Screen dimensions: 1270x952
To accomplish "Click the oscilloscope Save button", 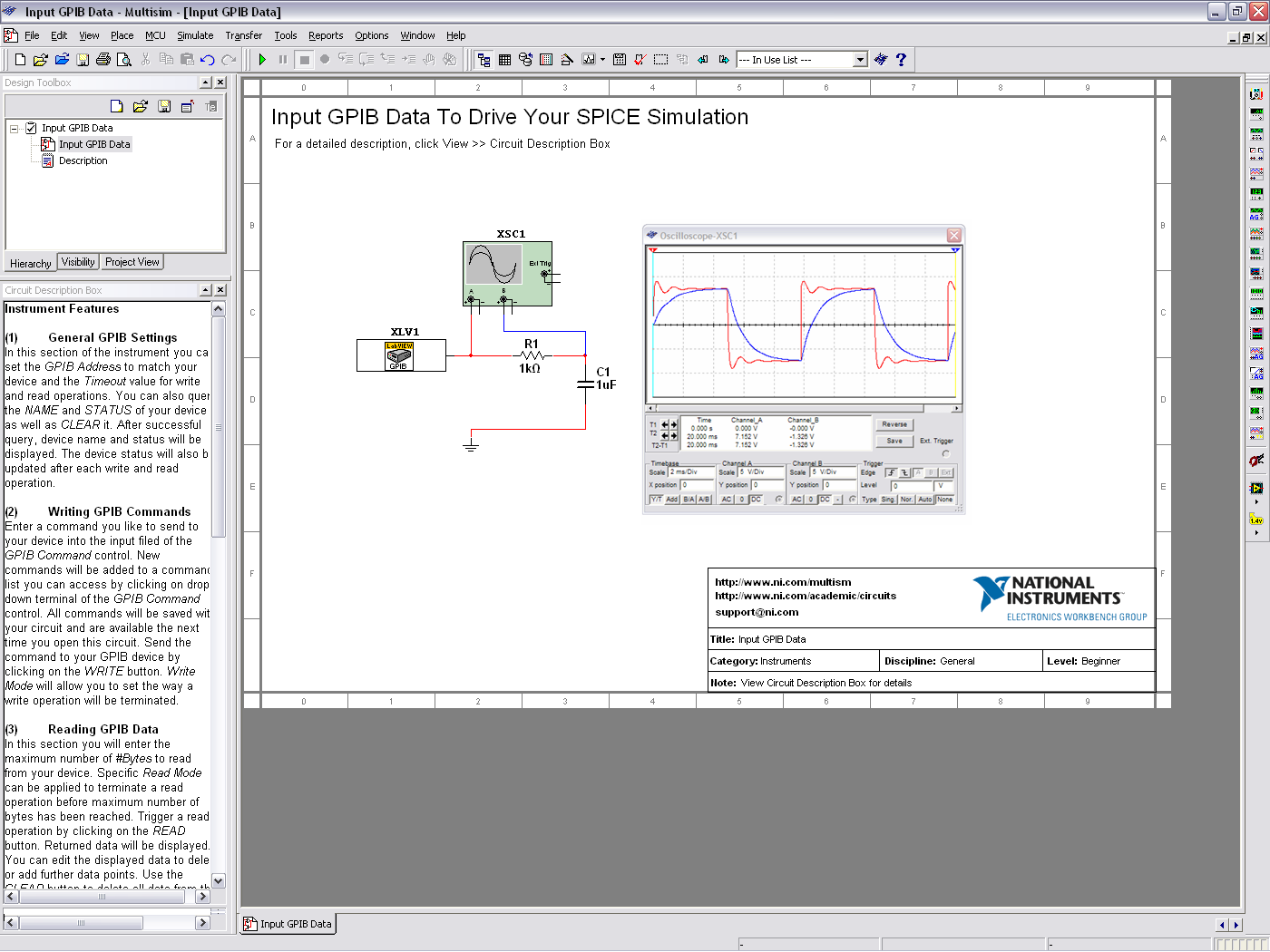I will pyautogui.click(x=894, y=441).
